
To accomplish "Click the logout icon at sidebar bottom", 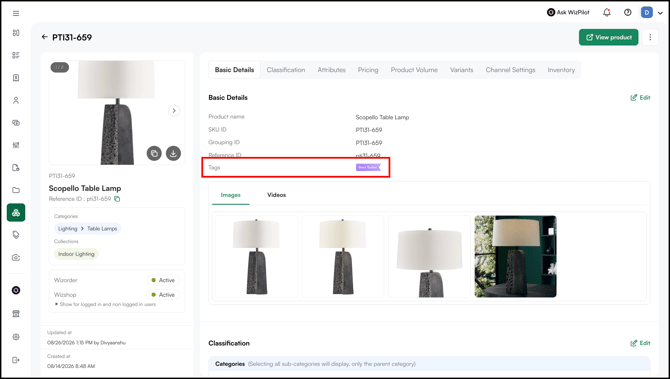I will tap(16, 360).
